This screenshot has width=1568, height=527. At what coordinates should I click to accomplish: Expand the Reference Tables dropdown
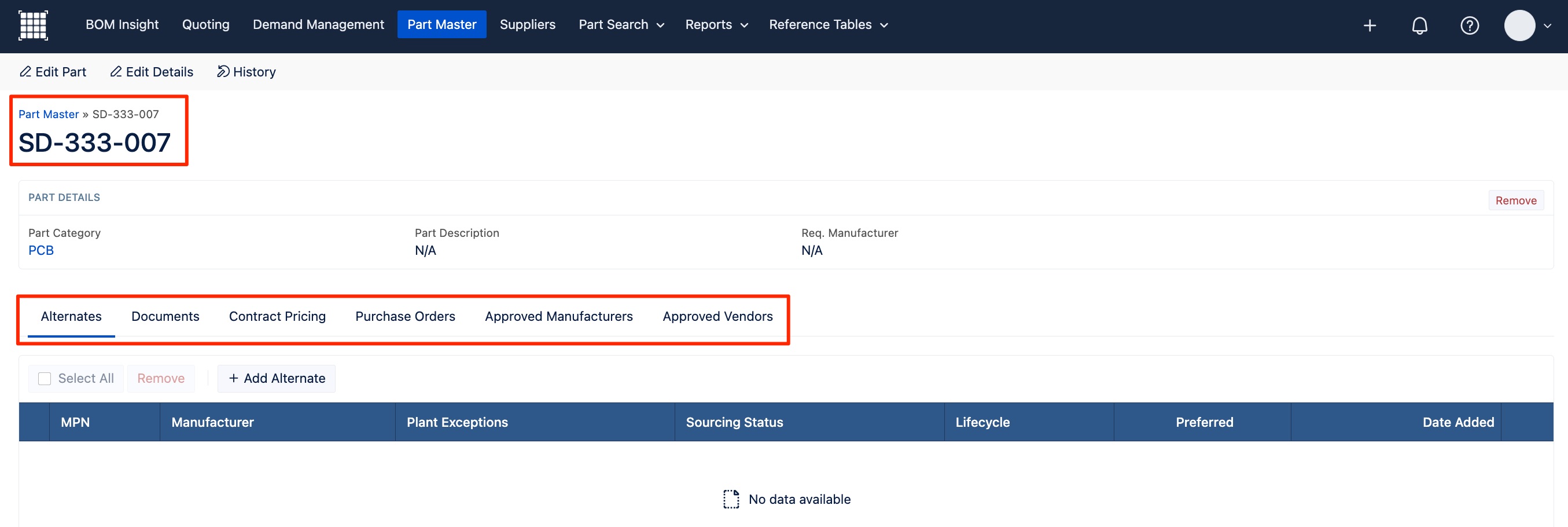829,25
